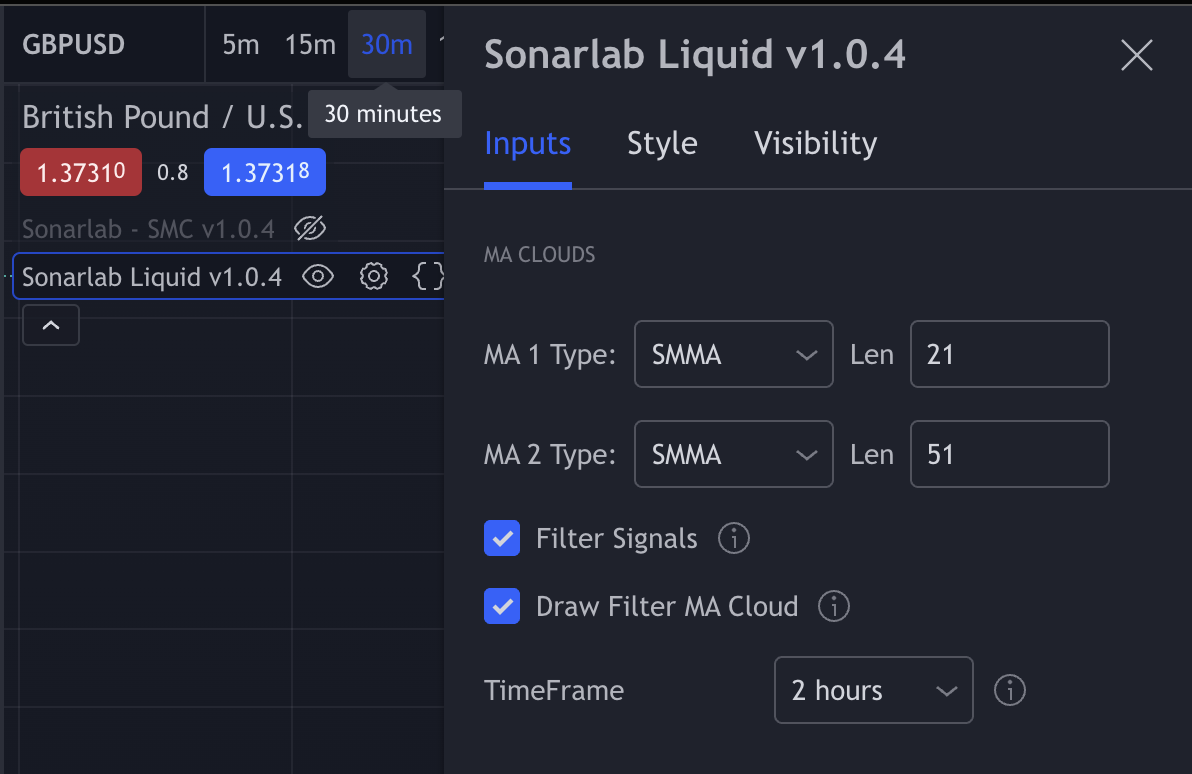Show hidden Sonarlab - SMC indicator
The height and width of the screenshot is (774, 1192).
310,228
